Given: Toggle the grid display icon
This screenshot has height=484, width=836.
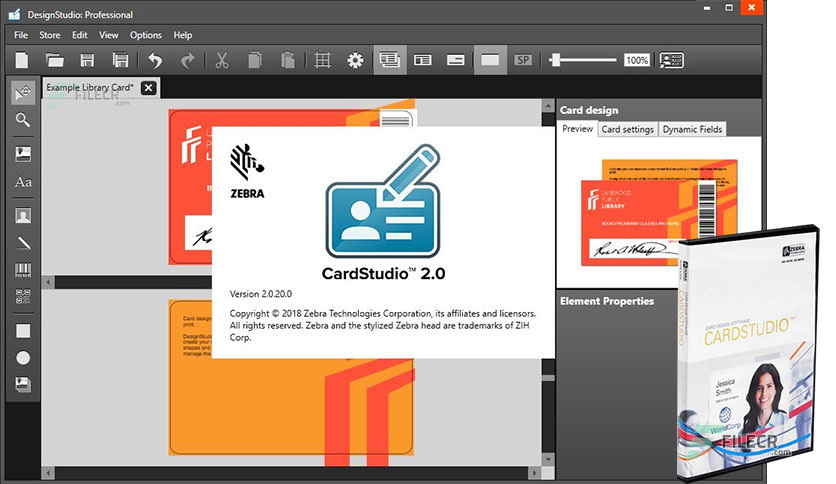Looking at the screenshot, I should 323,60.
